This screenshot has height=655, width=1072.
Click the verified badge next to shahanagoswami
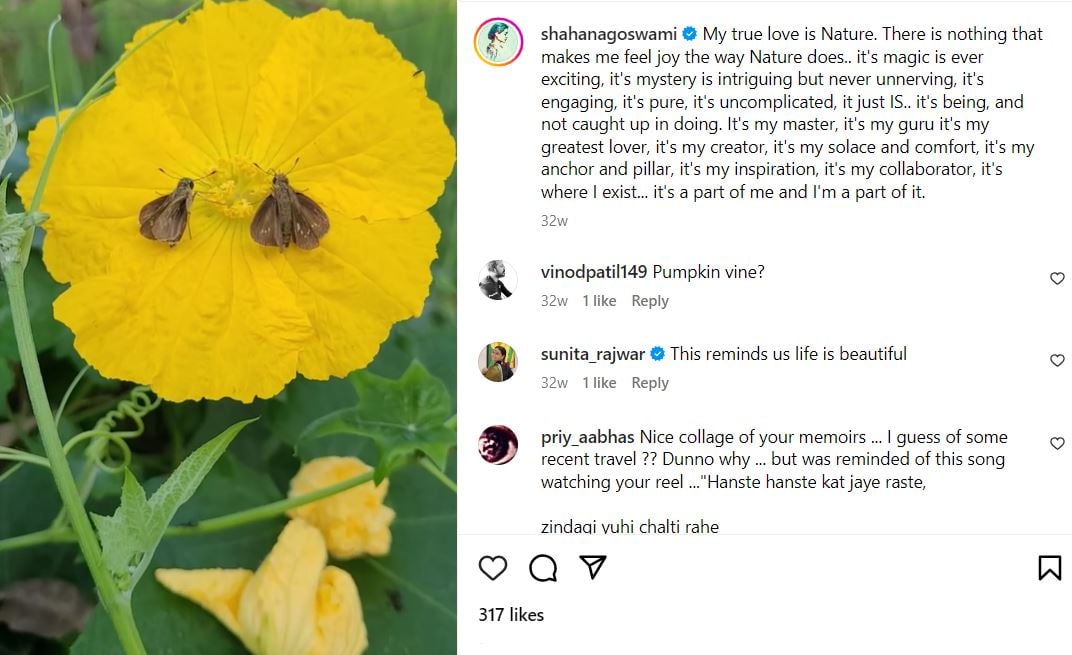(690, 34)
